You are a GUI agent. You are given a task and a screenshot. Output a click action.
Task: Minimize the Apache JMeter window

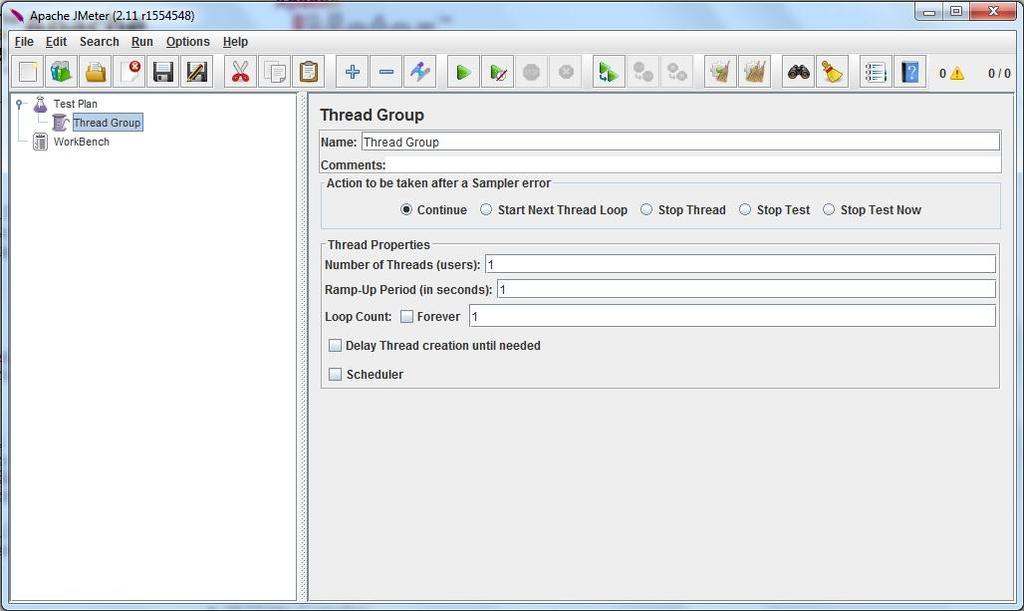(929, 11)
